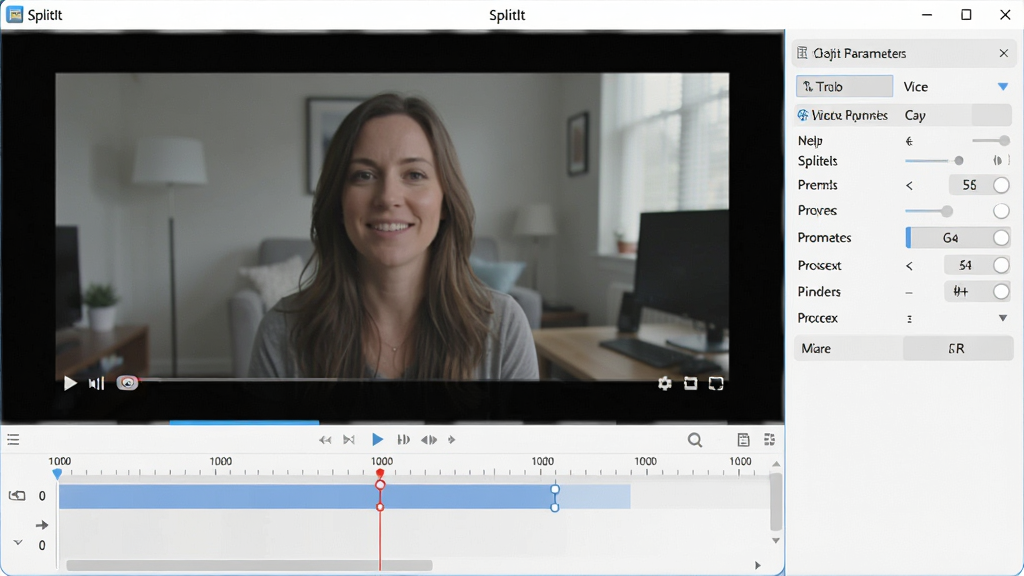Open the hamburger menu above the timeline

[13, 440]
